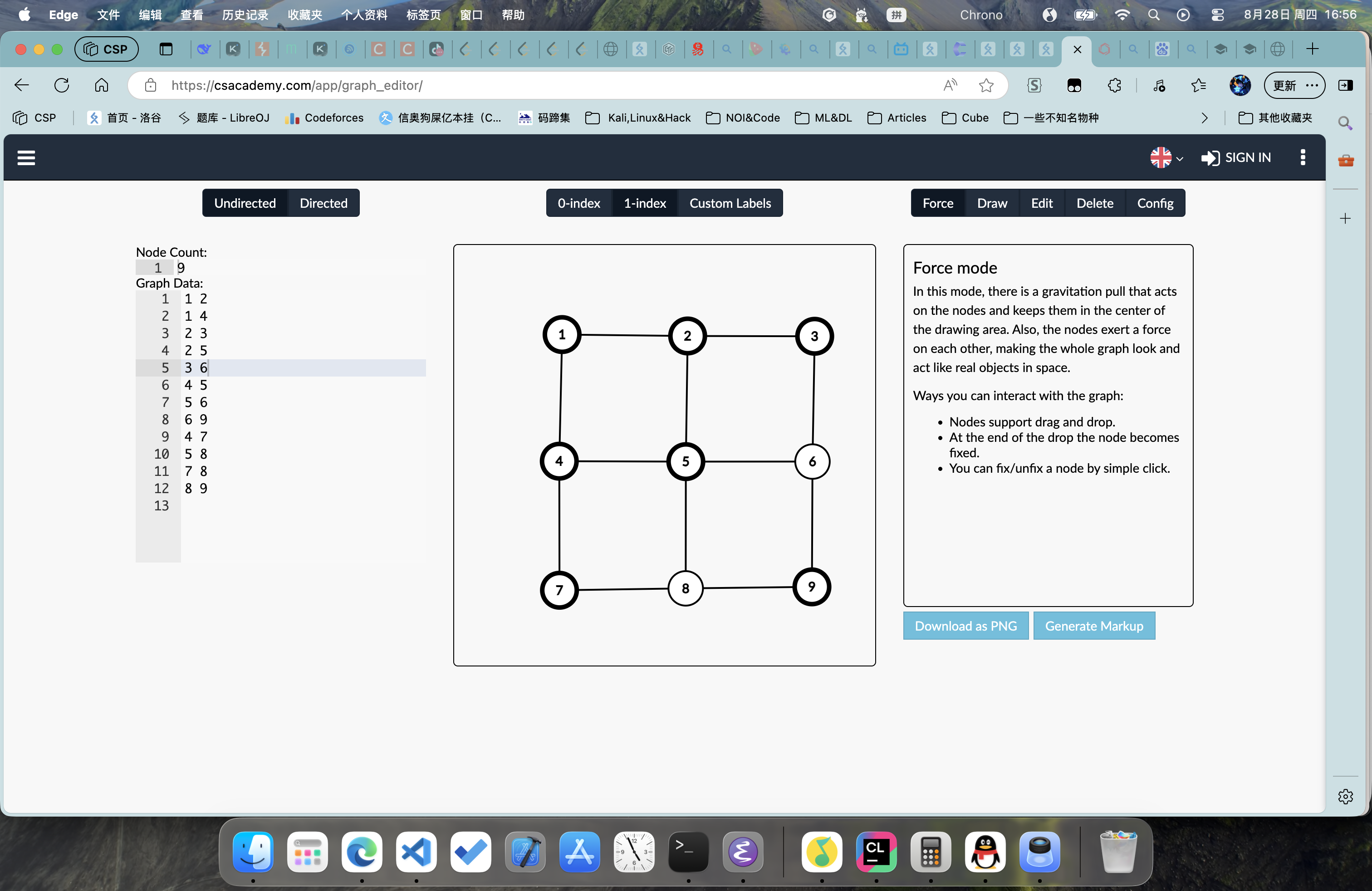Add page to favorites star icon
Viewport: 1372px width, 891px height.
pyautogui.click(x=986, y=85)
